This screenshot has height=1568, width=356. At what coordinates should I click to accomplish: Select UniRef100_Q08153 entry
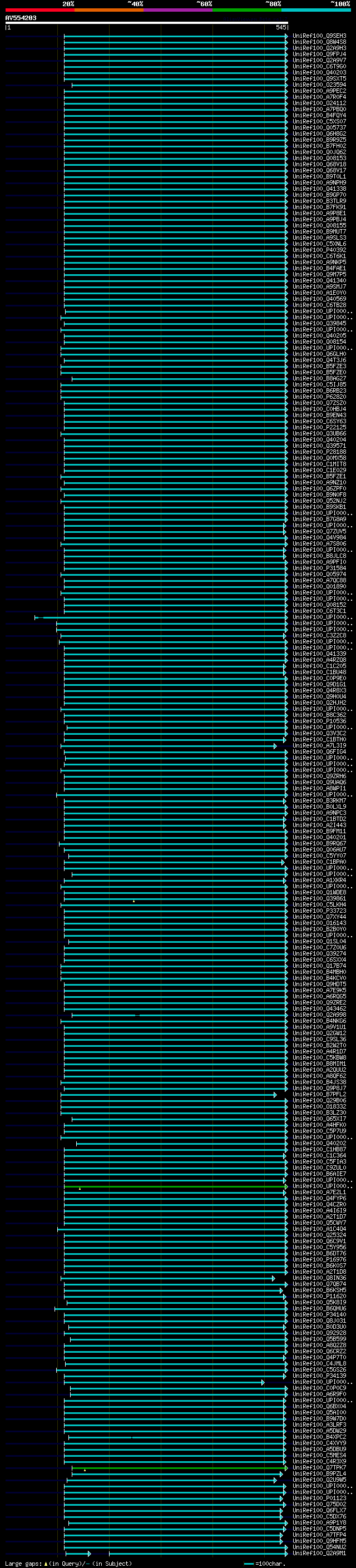coord(319,159)
